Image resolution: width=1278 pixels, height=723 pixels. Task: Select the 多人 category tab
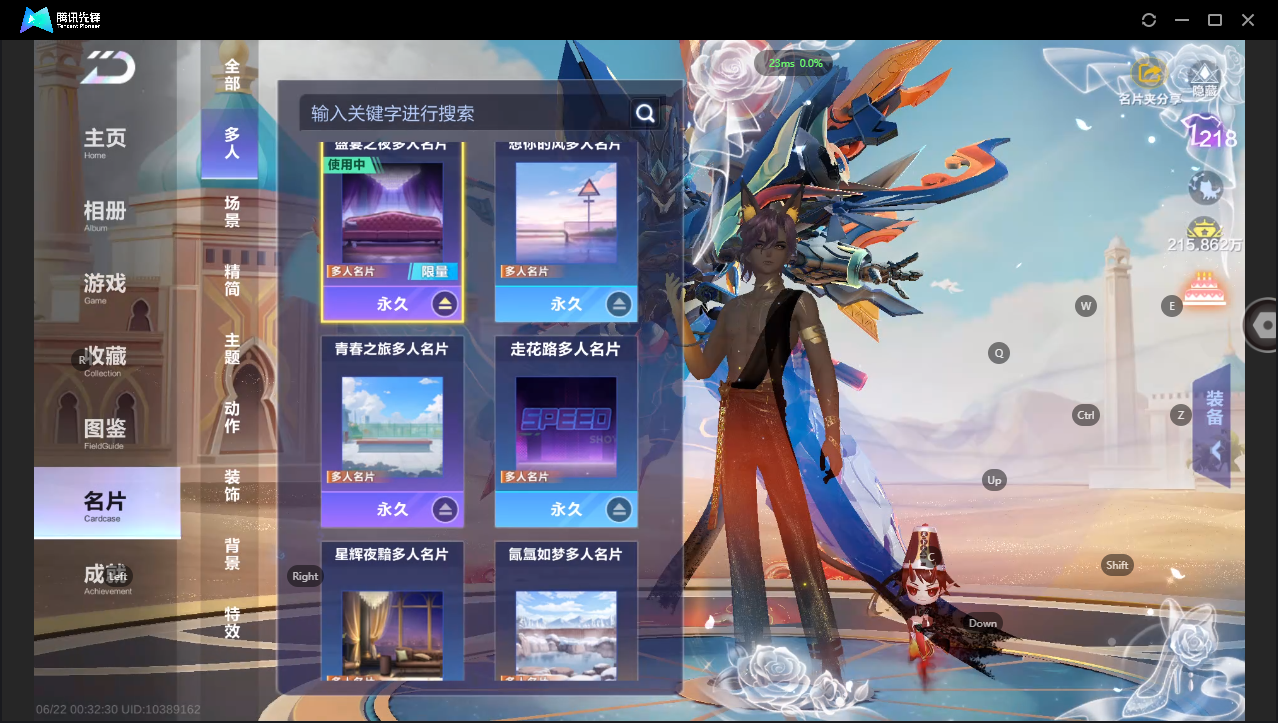click(x=231, y=143)
